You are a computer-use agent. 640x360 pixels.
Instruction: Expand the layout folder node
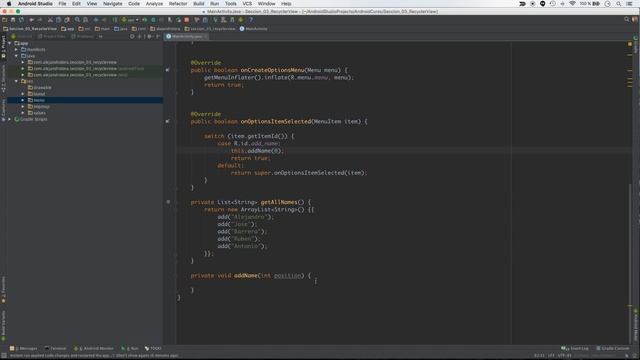[x=23, y=94]
